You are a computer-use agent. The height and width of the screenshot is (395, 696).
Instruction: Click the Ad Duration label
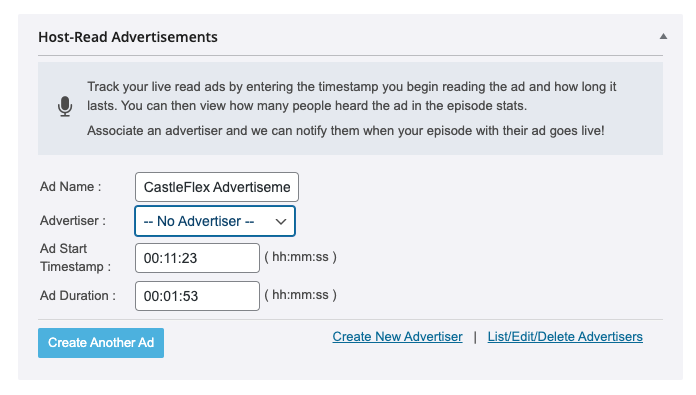[78, 296]
